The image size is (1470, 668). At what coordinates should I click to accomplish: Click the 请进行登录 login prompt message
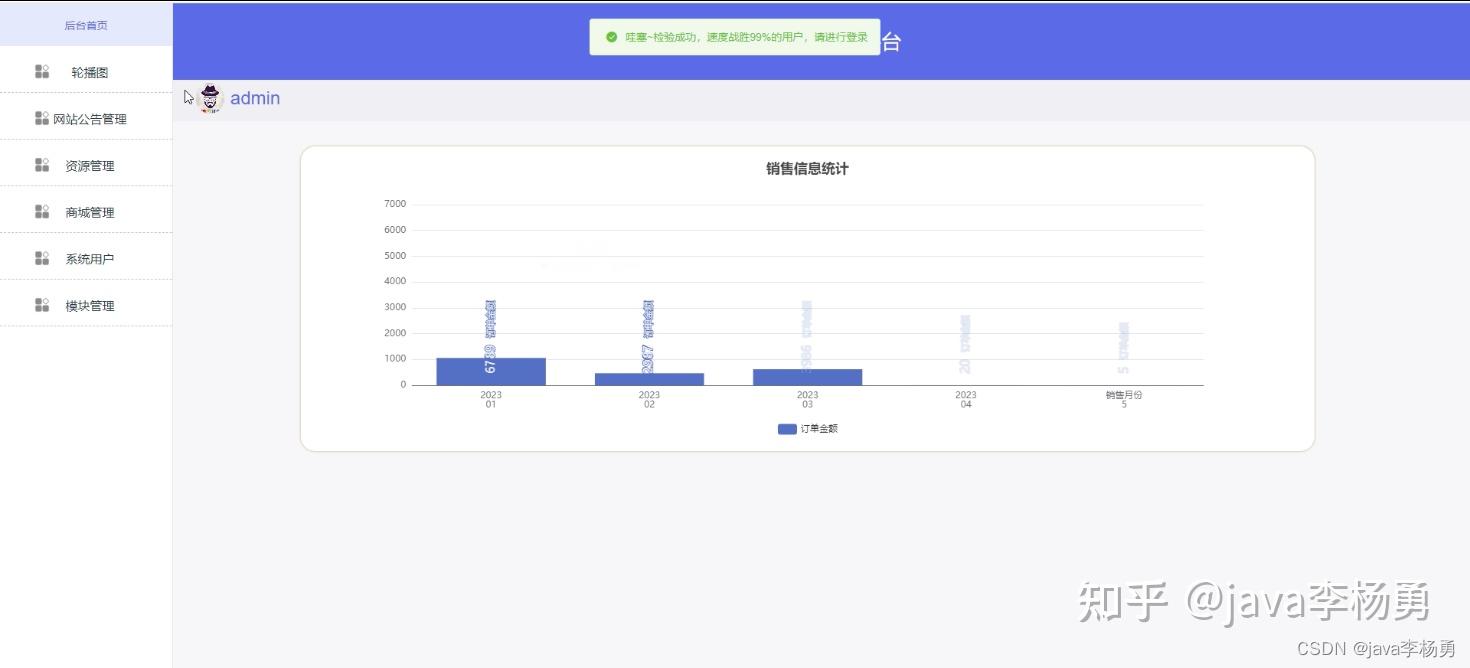844,37
